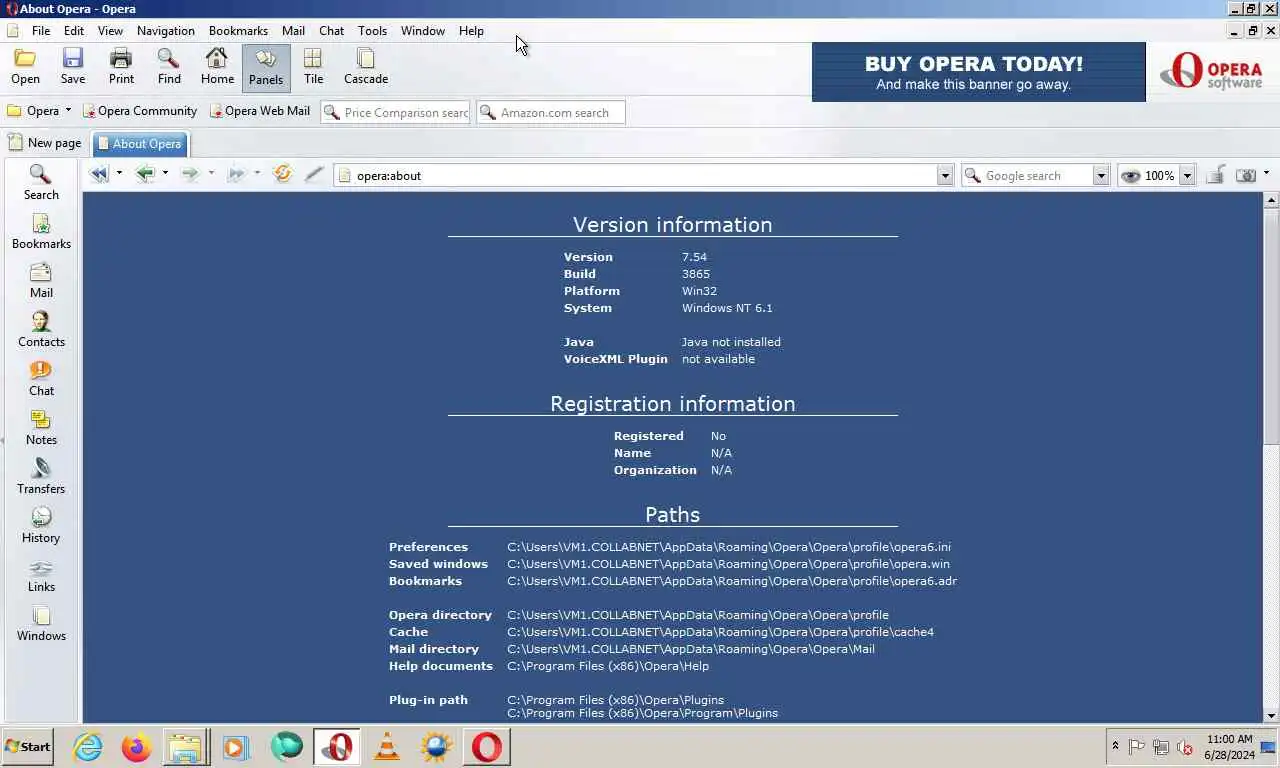Click the Windows Start button
The height and width of the screenshot is (768, 1280).
(27, 747)
